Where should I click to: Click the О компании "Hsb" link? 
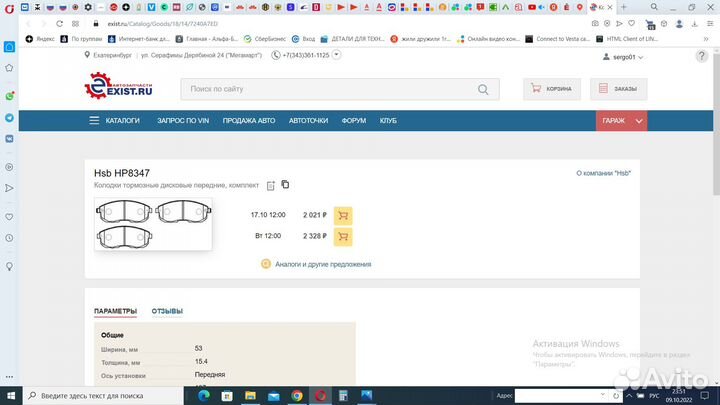[603, 173]
